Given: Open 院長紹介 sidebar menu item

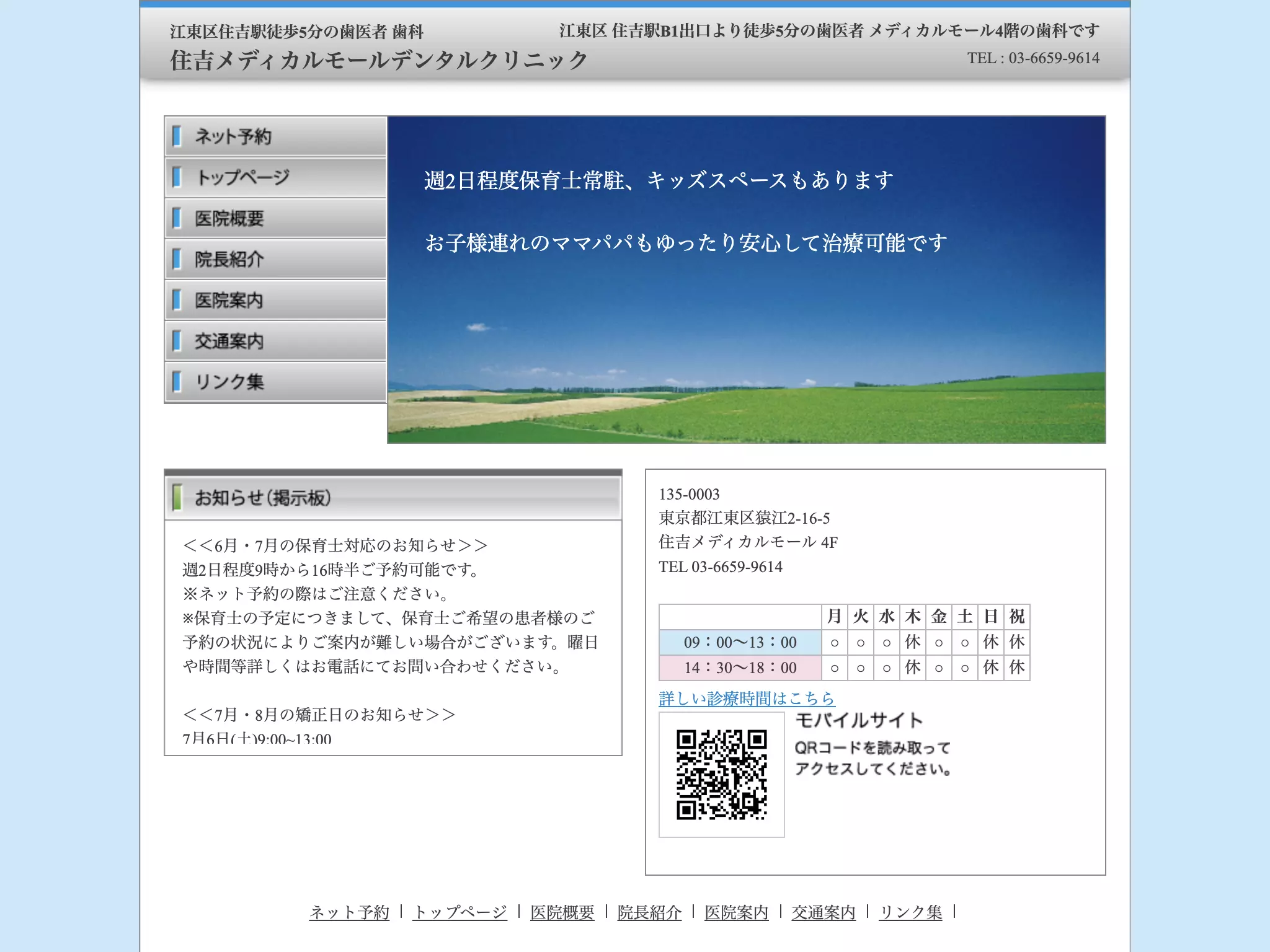Looking at the screenshot, I should [275, 259].
